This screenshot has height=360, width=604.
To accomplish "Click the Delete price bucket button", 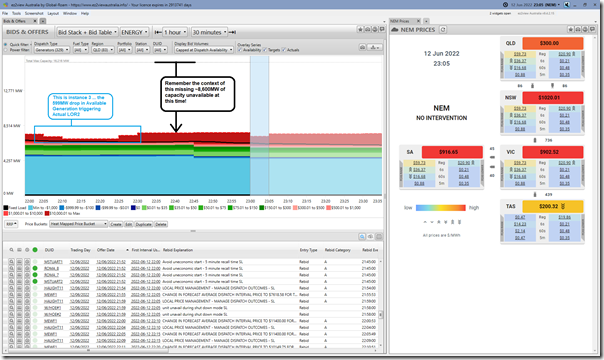I will (161, 224).
